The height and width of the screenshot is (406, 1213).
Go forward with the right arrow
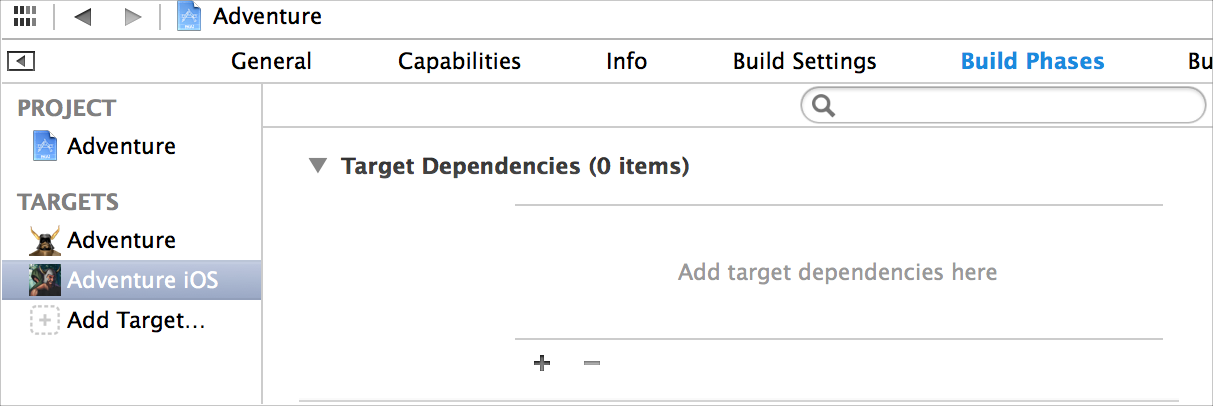point(132,17)
